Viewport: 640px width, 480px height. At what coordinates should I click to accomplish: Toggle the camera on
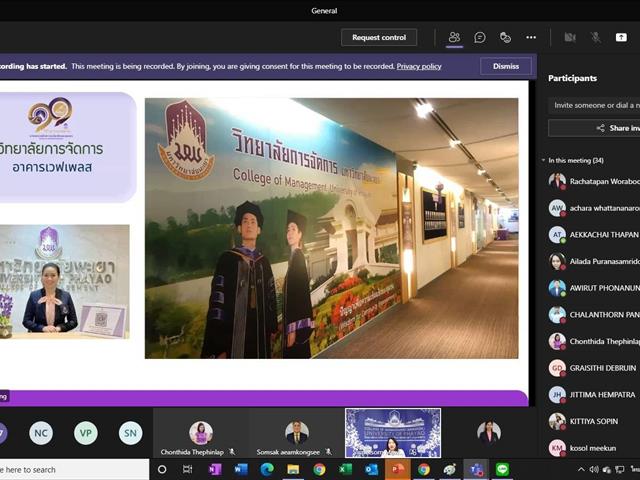570,38
